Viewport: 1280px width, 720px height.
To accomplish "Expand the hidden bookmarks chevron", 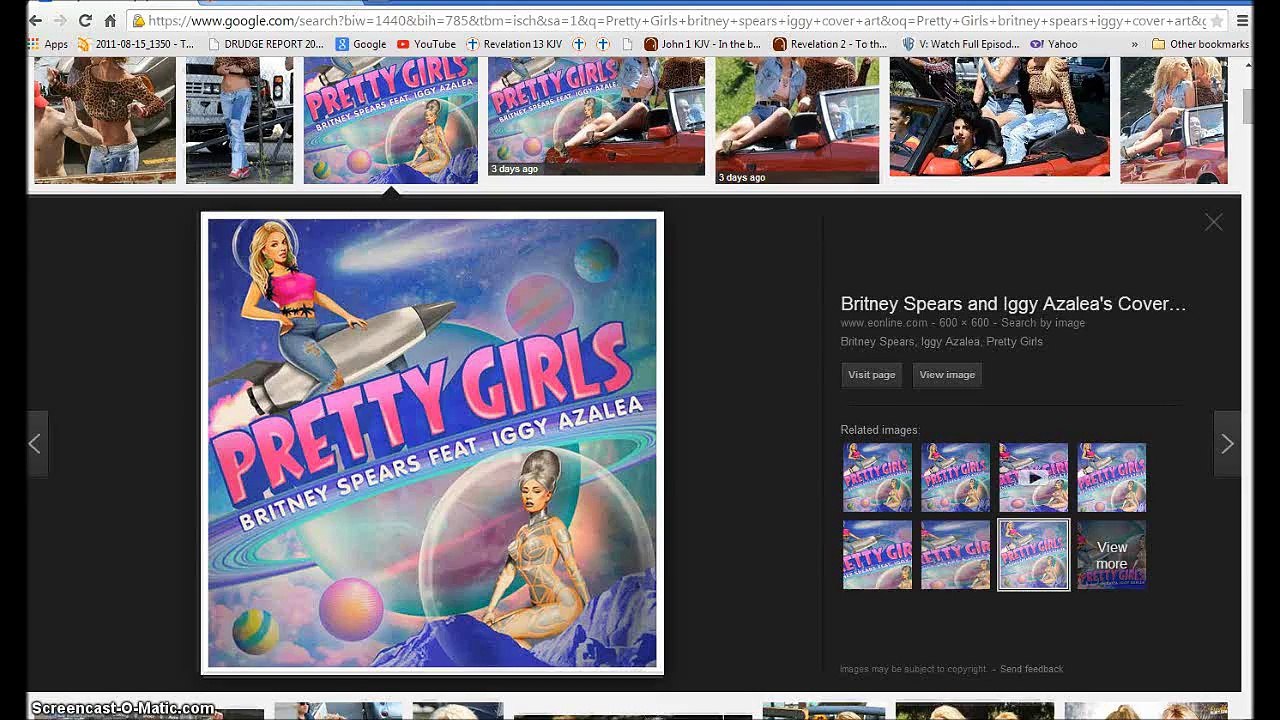I will (1134, 44).
